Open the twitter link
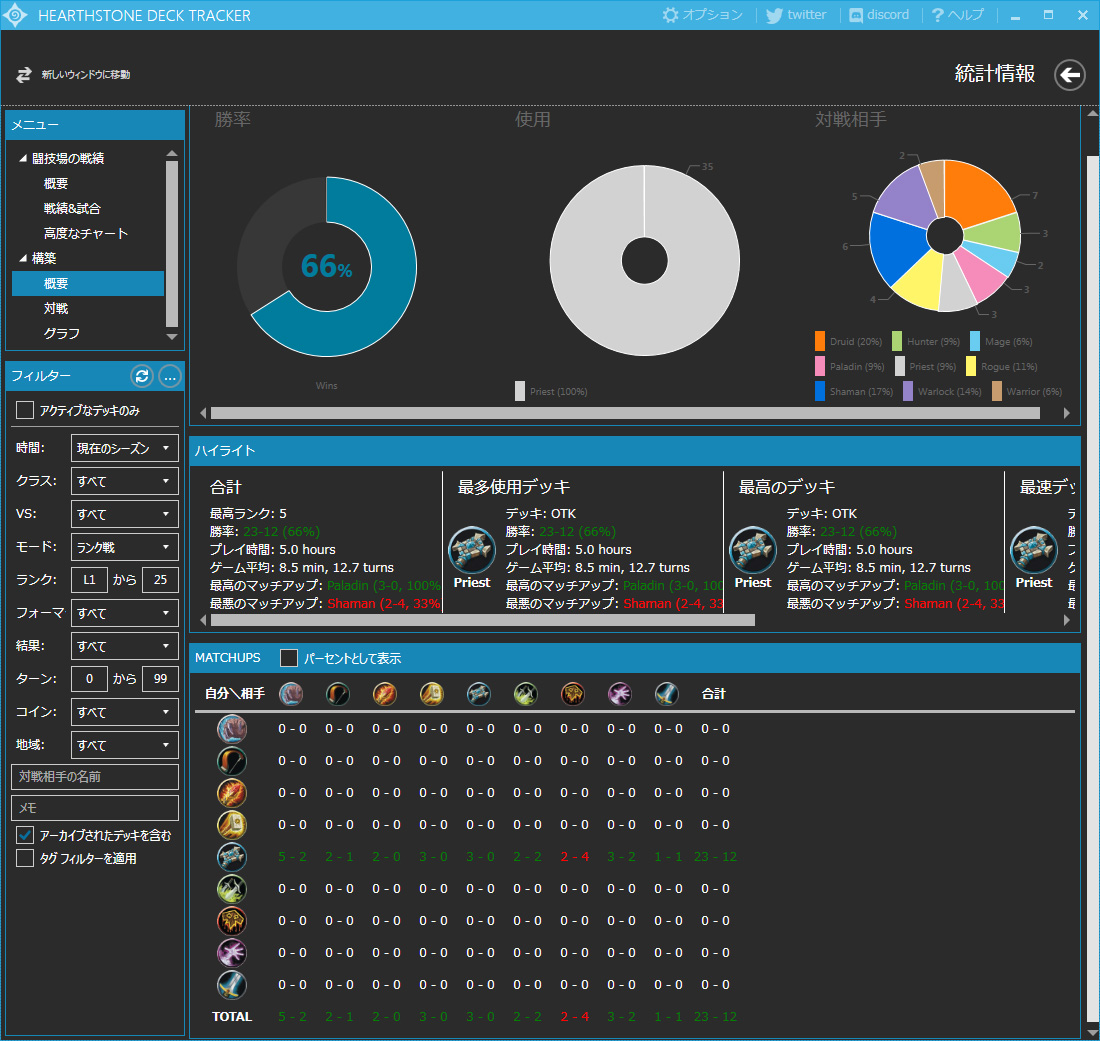Viewport: 1100px width, 1041px height. [x=796, y=15]
